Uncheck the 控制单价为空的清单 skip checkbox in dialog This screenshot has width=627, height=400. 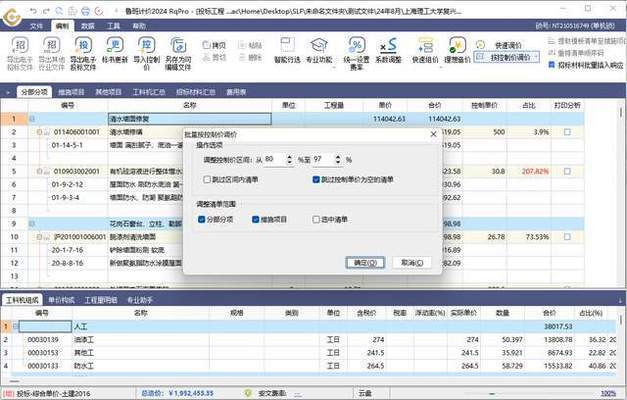[x=316, y=180]
